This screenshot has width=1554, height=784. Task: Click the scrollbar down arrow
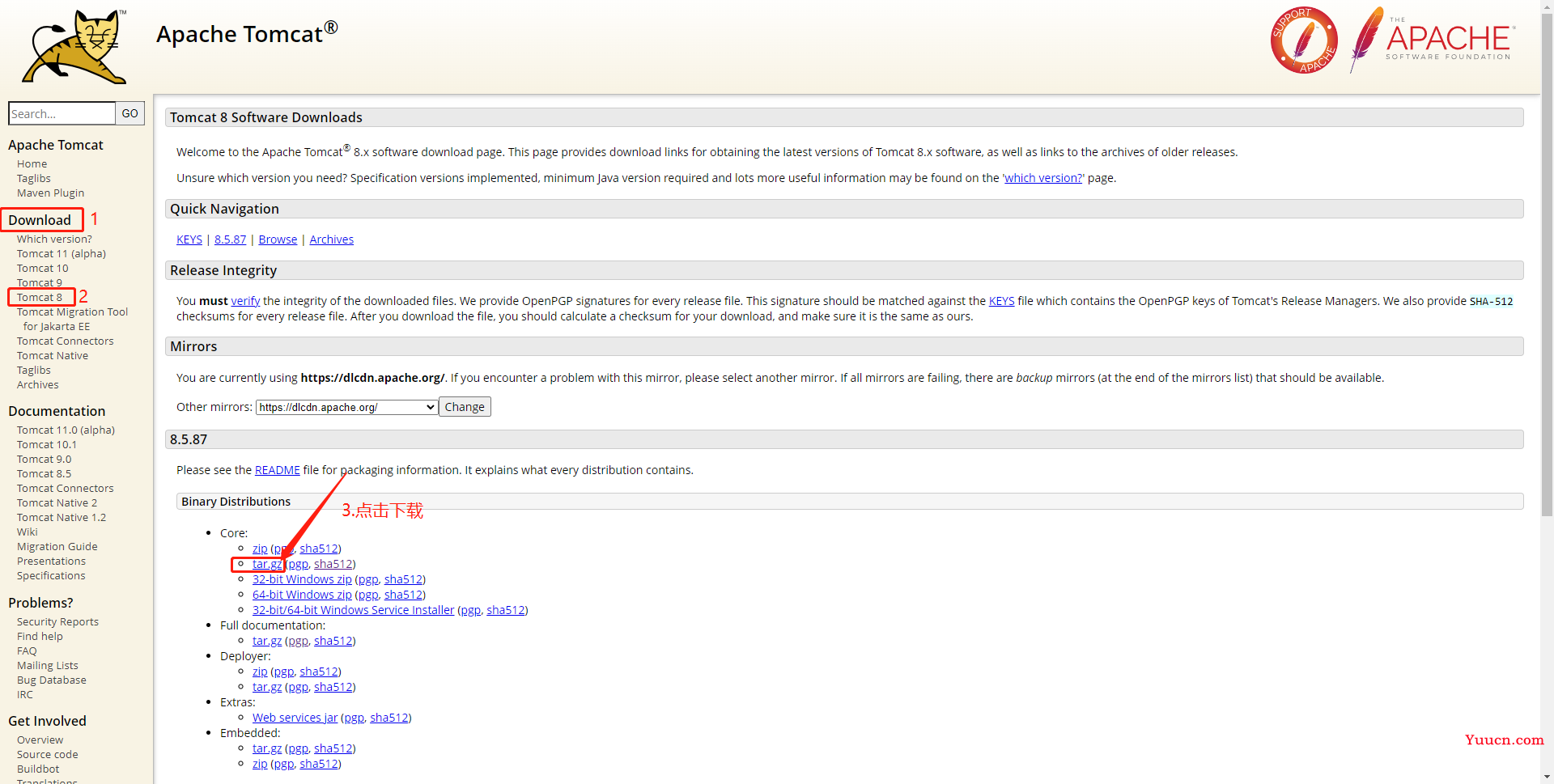1547,777
